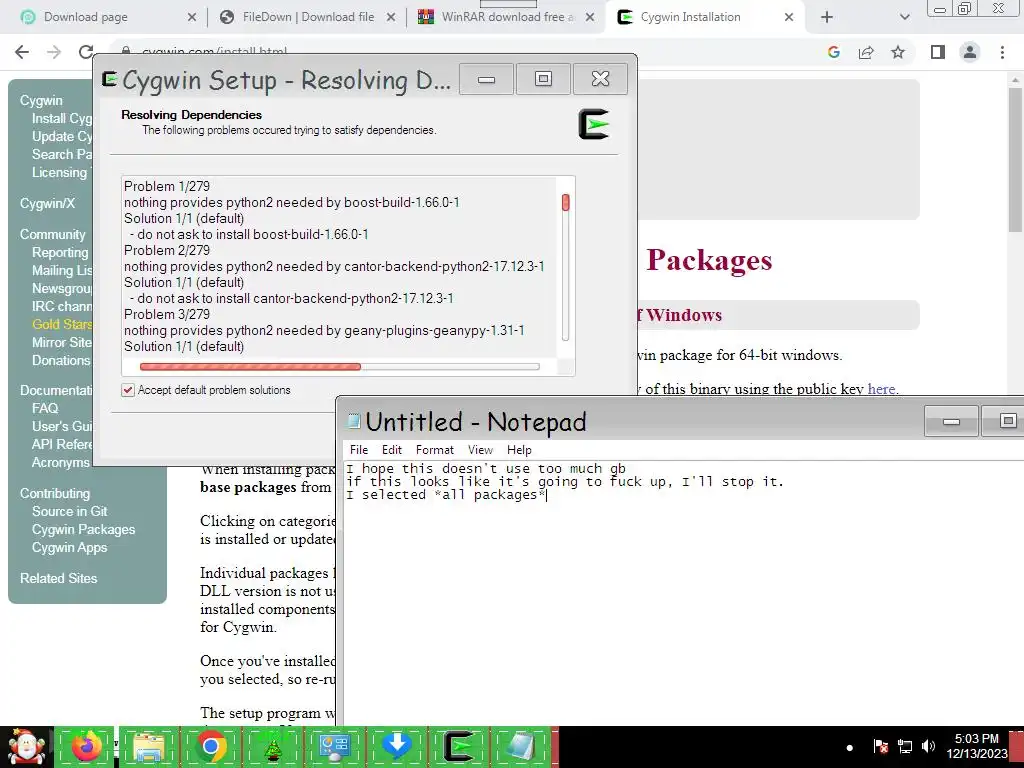Close the Download page tab

[192, 17]
